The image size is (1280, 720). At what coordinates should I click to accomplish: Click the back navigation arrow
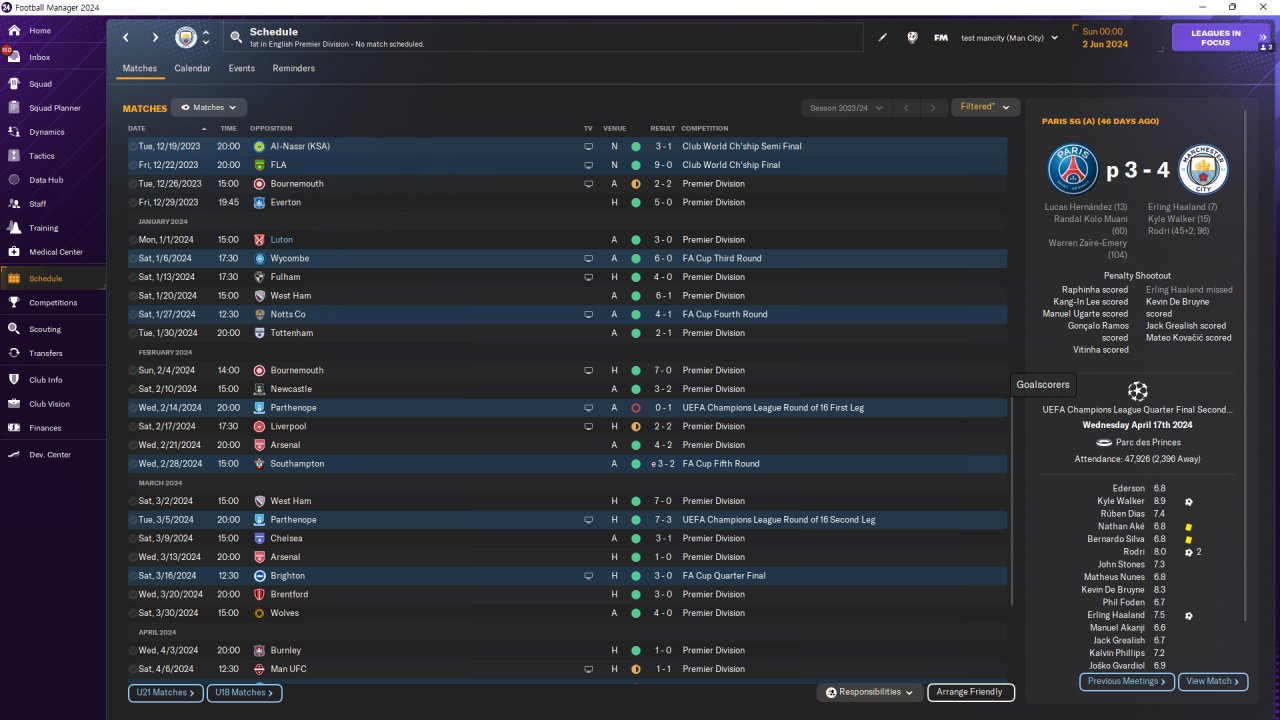[126, 38]
